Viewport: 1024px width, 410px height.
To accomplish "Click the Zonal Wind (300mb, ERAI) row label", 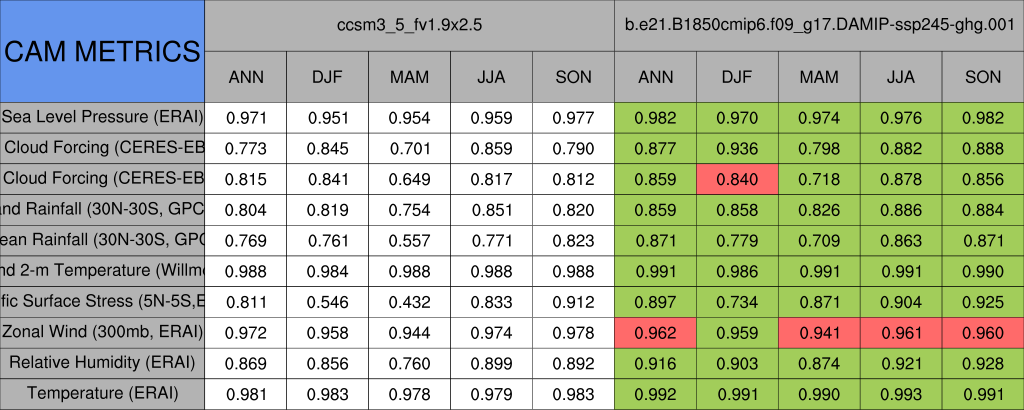I will (x=102, y=332).
